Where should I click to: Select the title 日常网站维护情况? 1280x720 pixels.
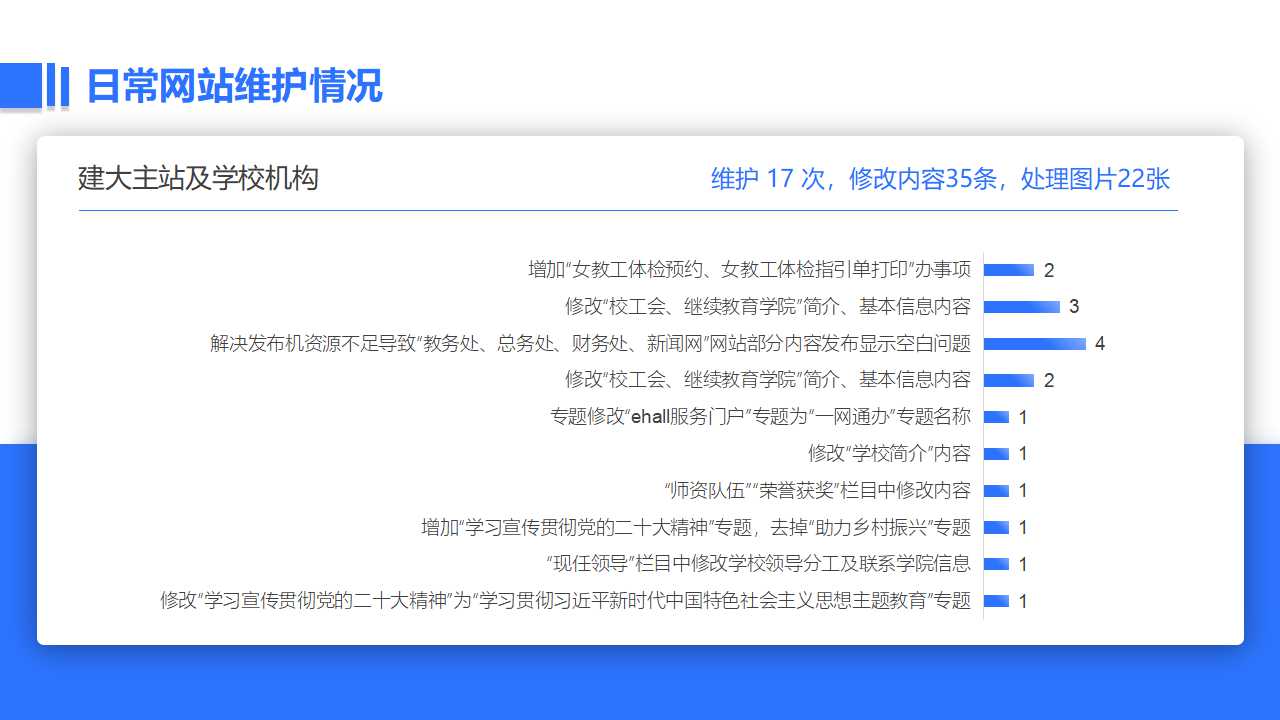click(234, 86)
